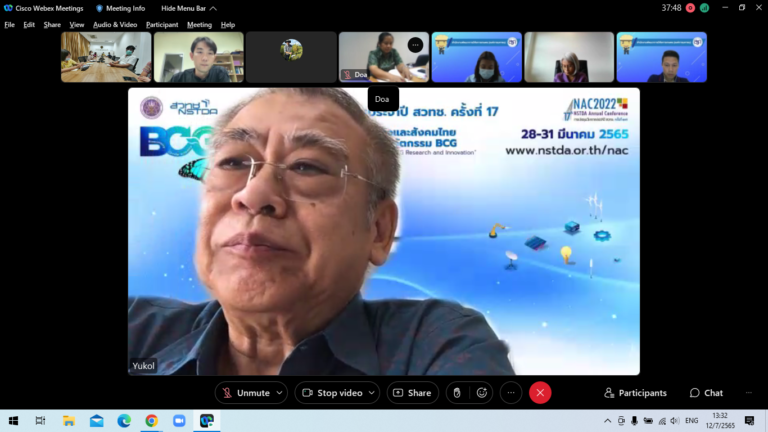
Task: Open the Chat panel
Action: [x=706, y=393]
